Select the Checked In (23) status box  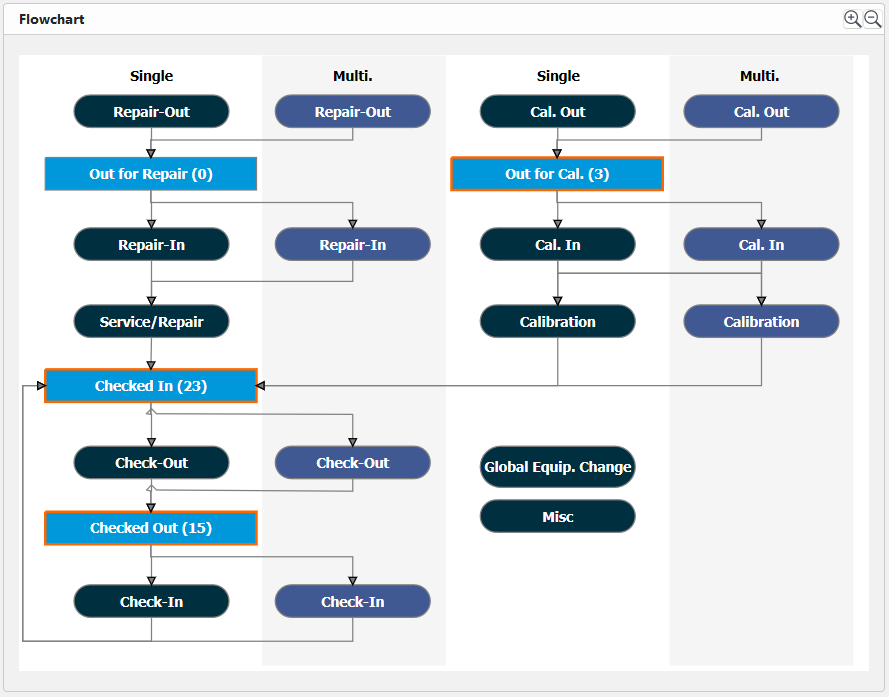point(151,386)
